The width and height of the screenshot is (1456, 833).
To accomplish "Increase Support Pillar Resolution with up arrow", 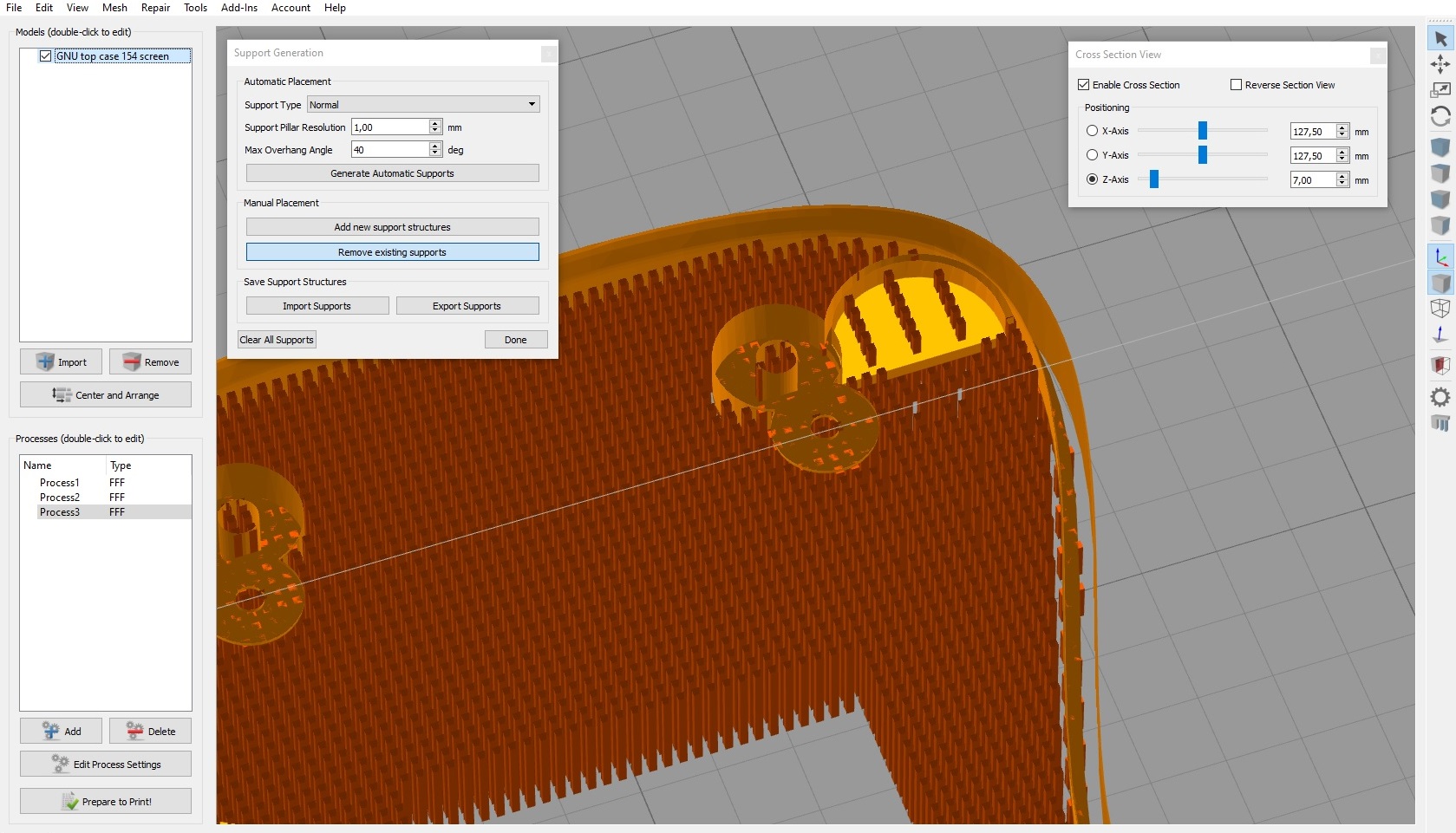I will 435,123.
